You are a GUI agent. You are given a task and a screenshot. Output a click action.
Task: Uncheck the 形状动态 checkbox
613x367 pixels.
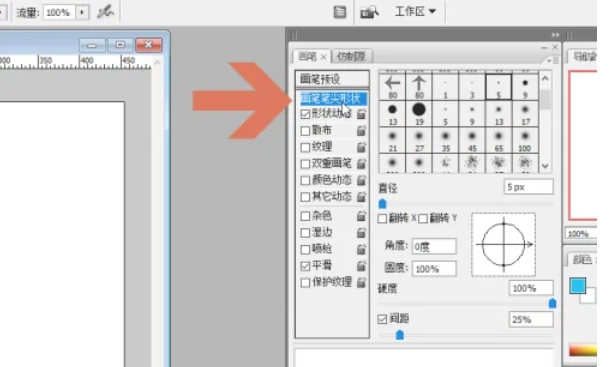pos(305,114)
